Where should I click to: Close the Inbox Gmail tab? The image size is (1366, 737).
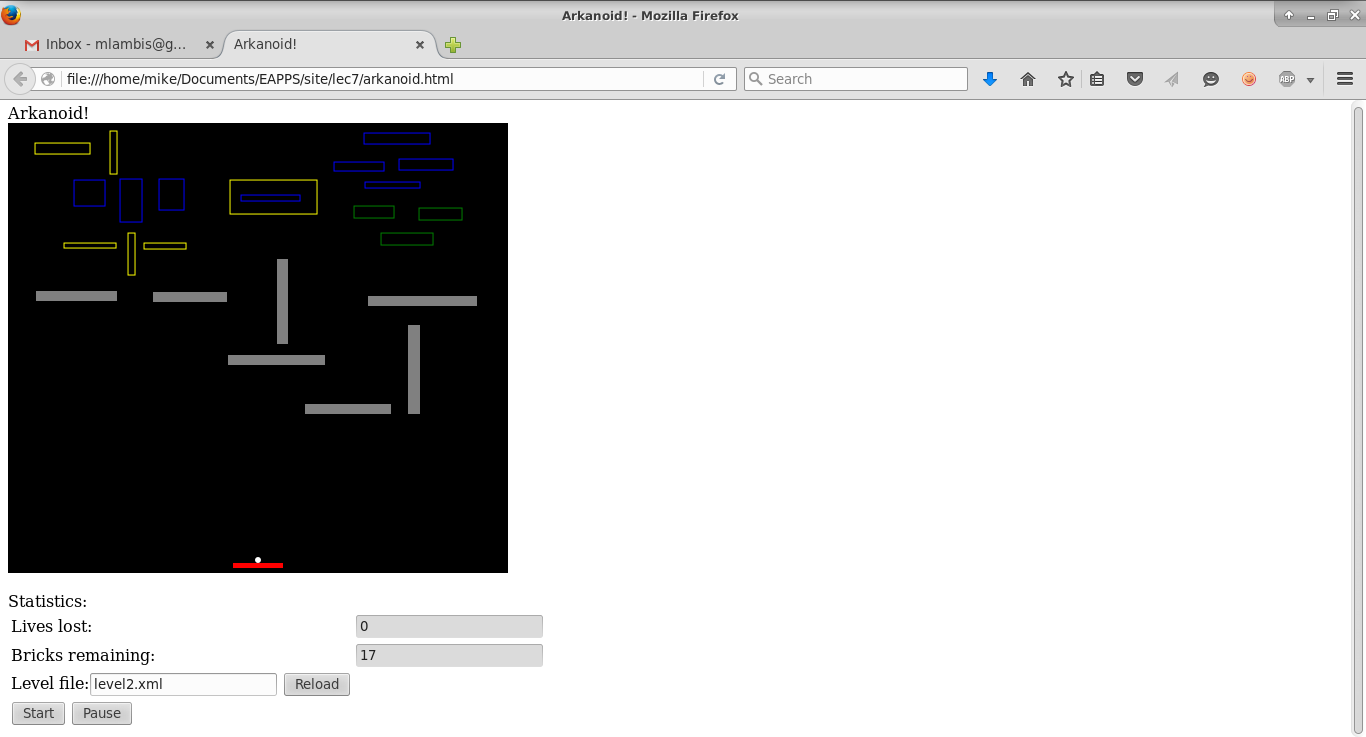pyautogui.click(x=209, y=45)
